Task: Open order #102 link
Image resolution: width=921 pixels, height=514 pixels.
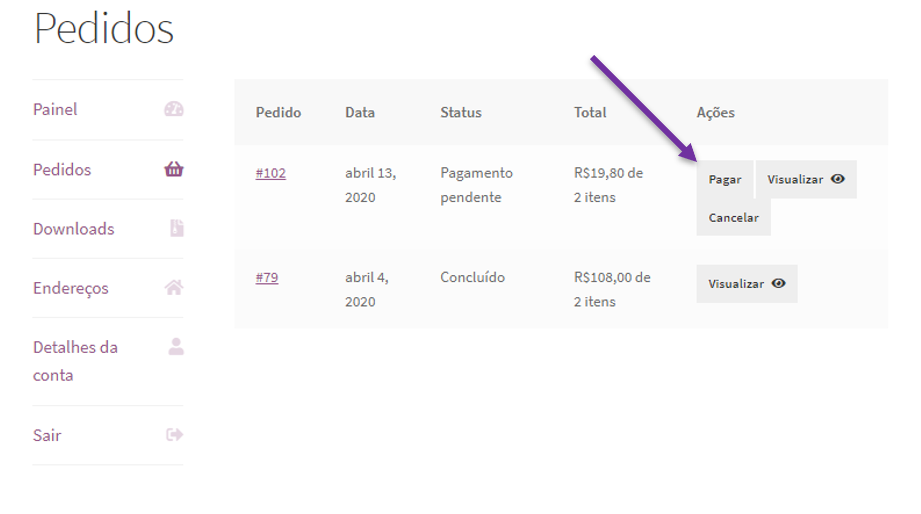Action: pos(270,173)
